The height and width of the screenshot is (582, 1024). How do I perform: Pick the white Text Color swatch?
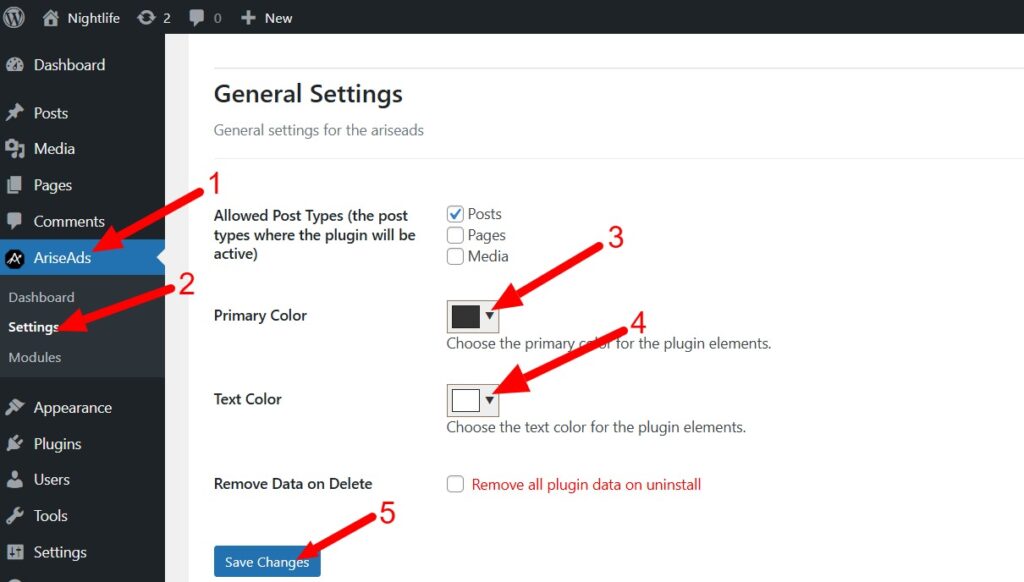point(466,400)
